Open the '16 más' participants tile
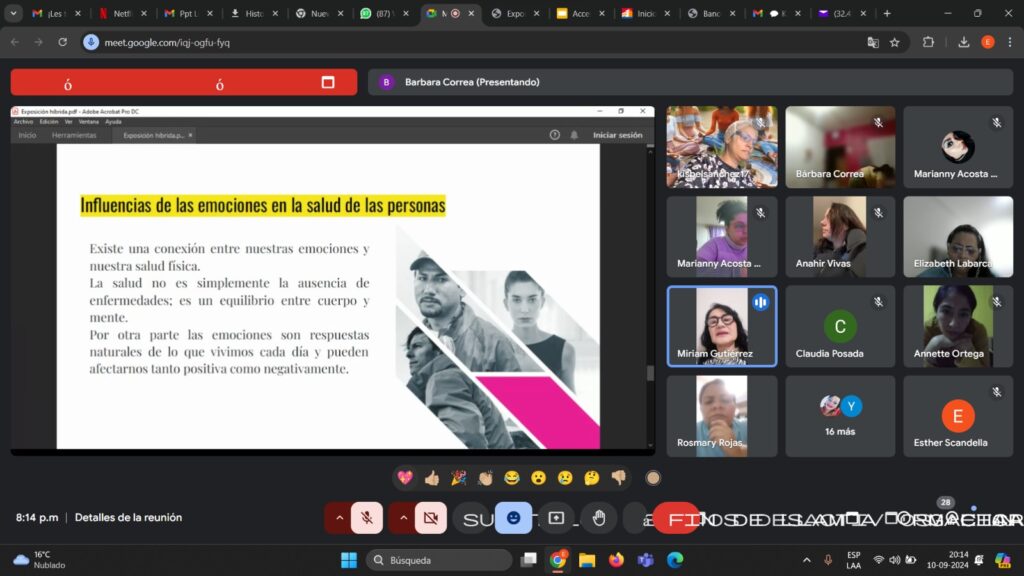1024x576 pixels. tap(840, 416)
